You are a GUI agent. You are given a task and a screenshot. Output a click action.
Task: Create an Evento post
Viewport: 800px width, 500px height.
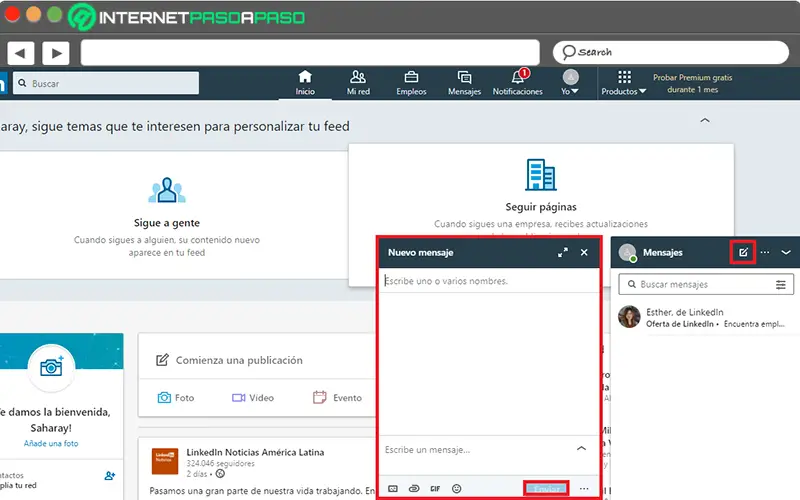pos(337,397)
